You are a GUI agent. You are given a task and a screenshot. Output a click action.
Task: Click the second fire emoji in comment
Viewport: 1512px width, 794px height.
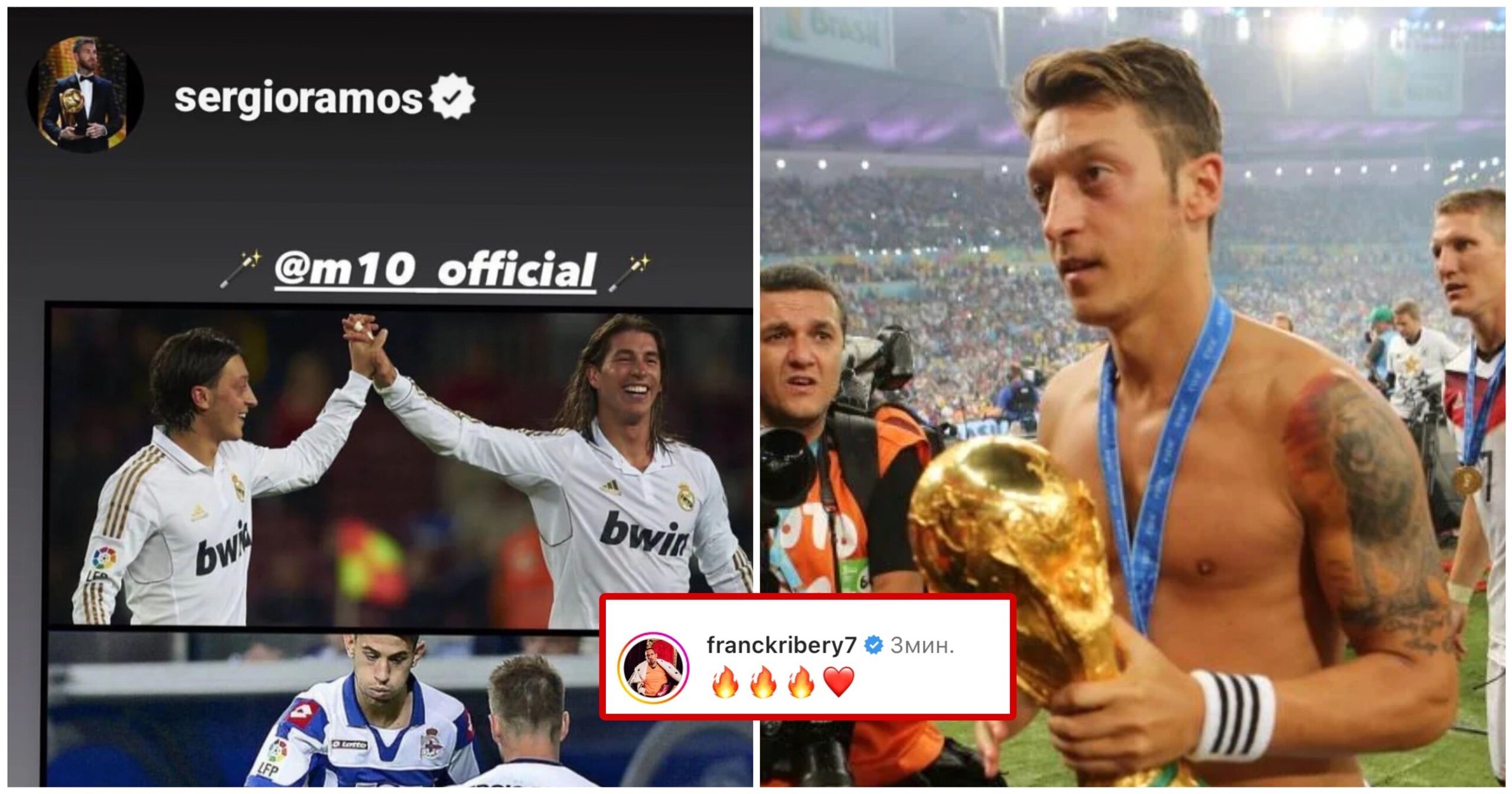tap(763, 682)
